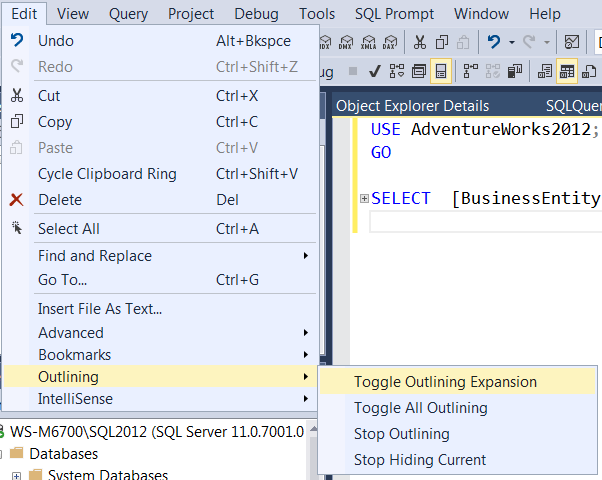
Task: Click the Parse checkmark toolbar icon
Action: click(374, 71)
